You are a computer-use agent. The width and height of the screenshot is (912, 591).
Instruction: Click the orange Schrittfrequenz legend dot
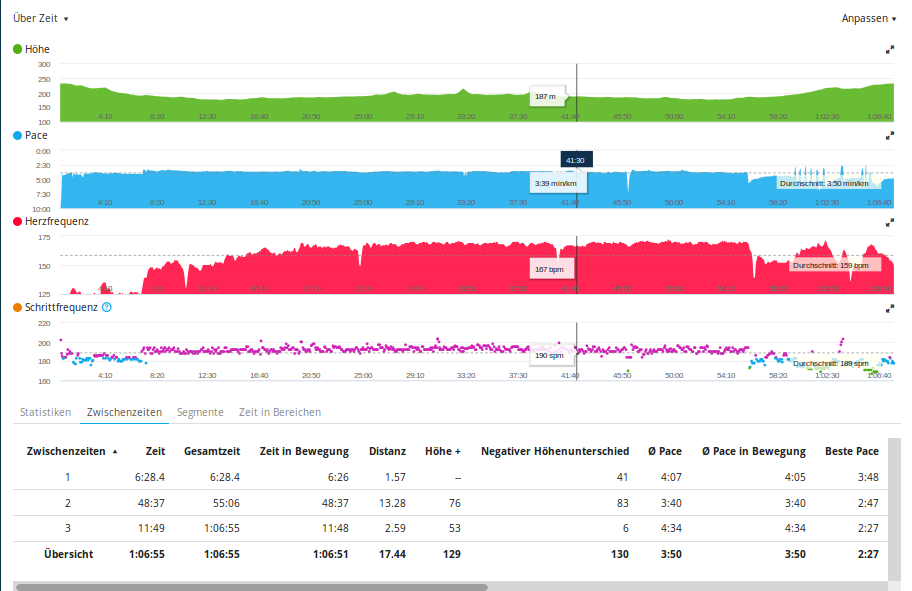click(17, 308)
